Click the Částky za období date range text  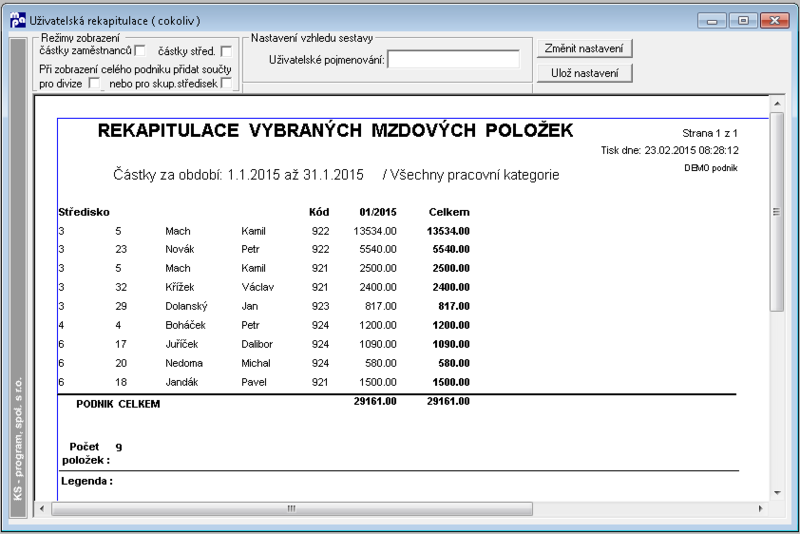point(238,175)
